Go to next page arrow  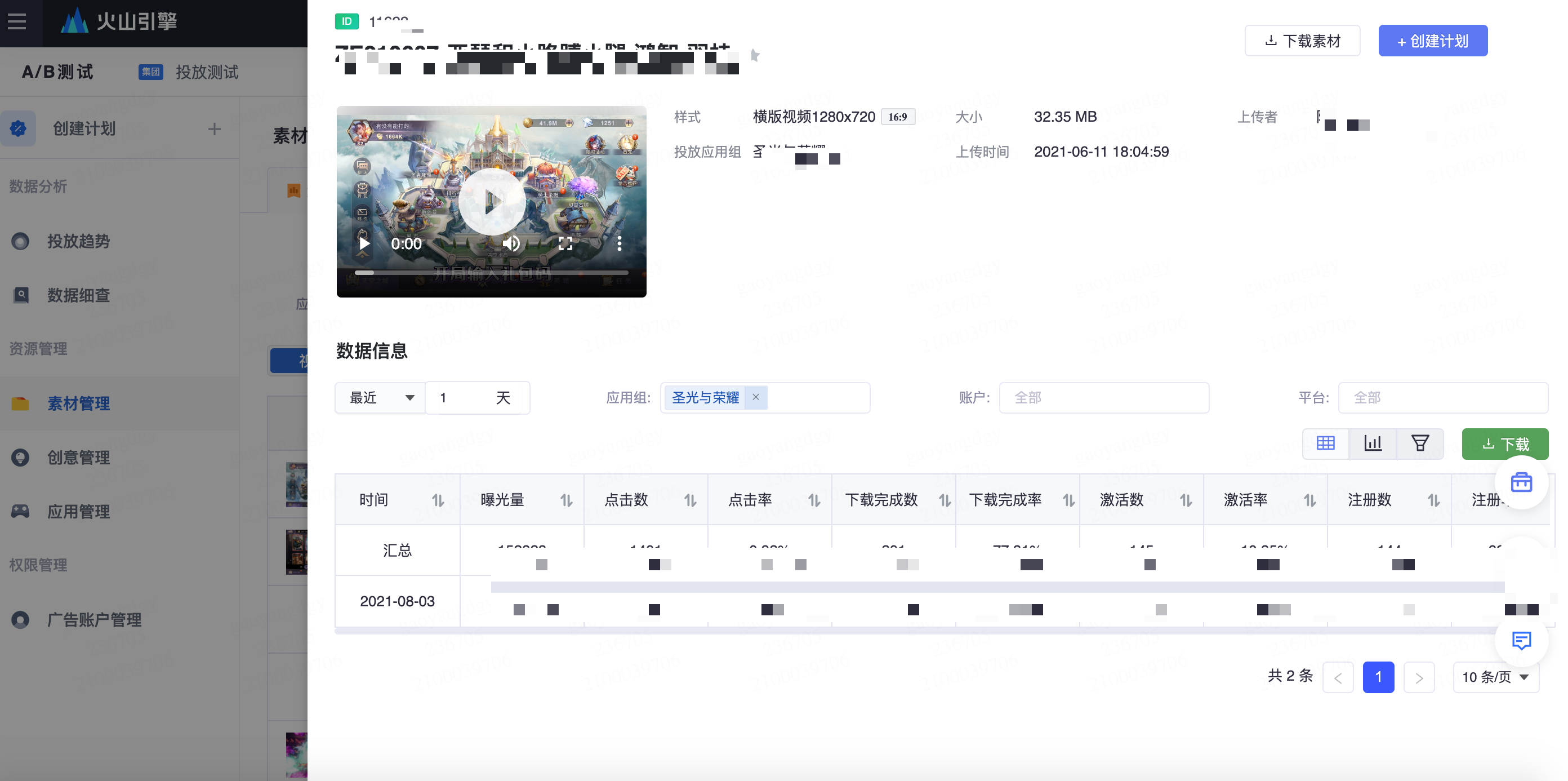pos(1419,677)
